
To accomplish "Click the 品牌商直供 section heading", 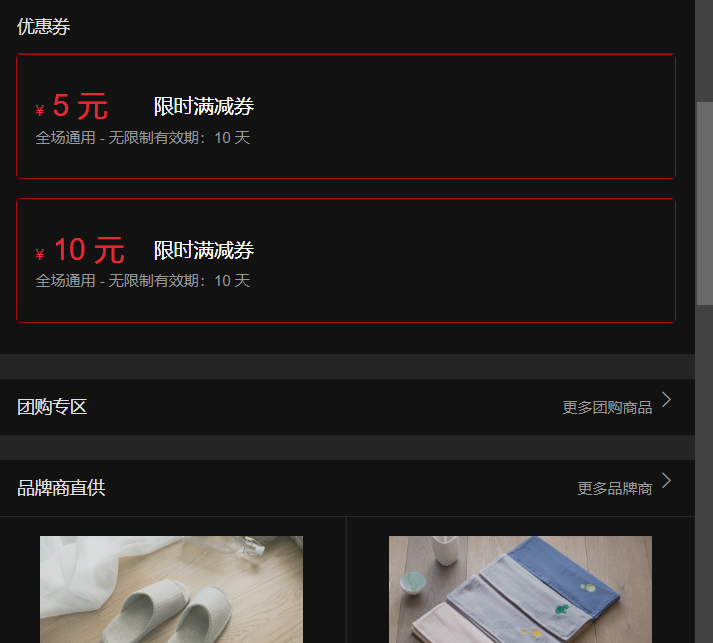I will point(61,488).
